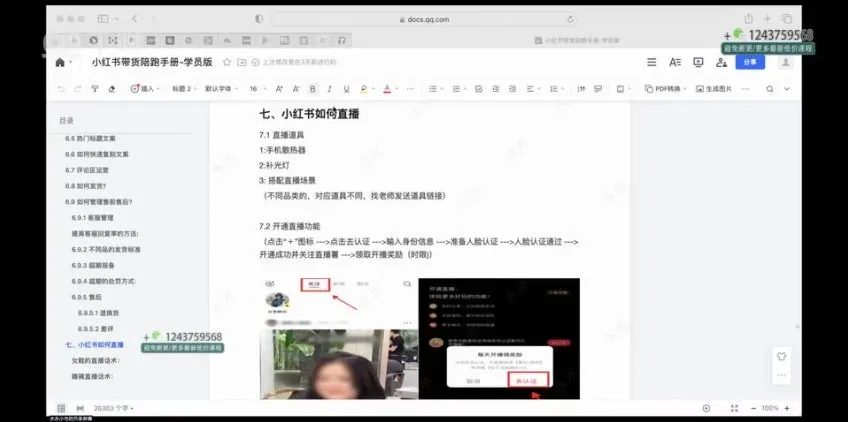Click the home icon in document header

60,62
